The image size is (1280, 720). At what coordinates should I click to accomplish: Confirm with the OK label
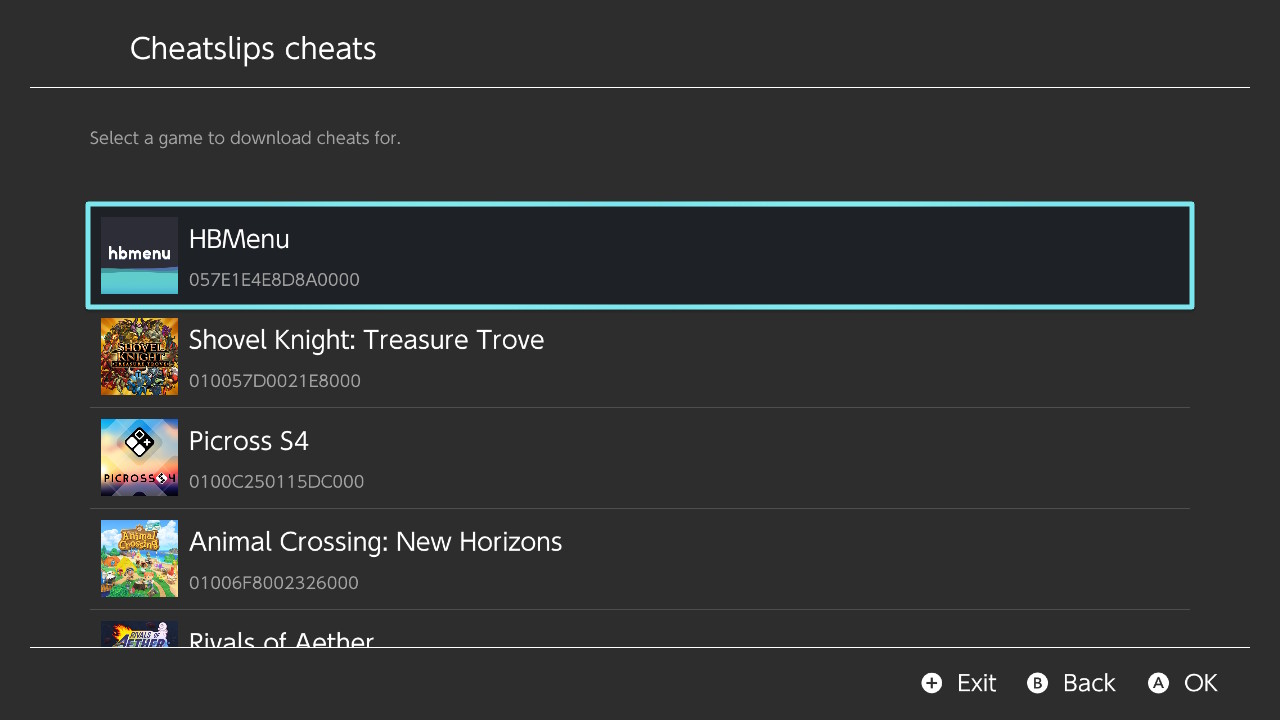pos(1201,683)
